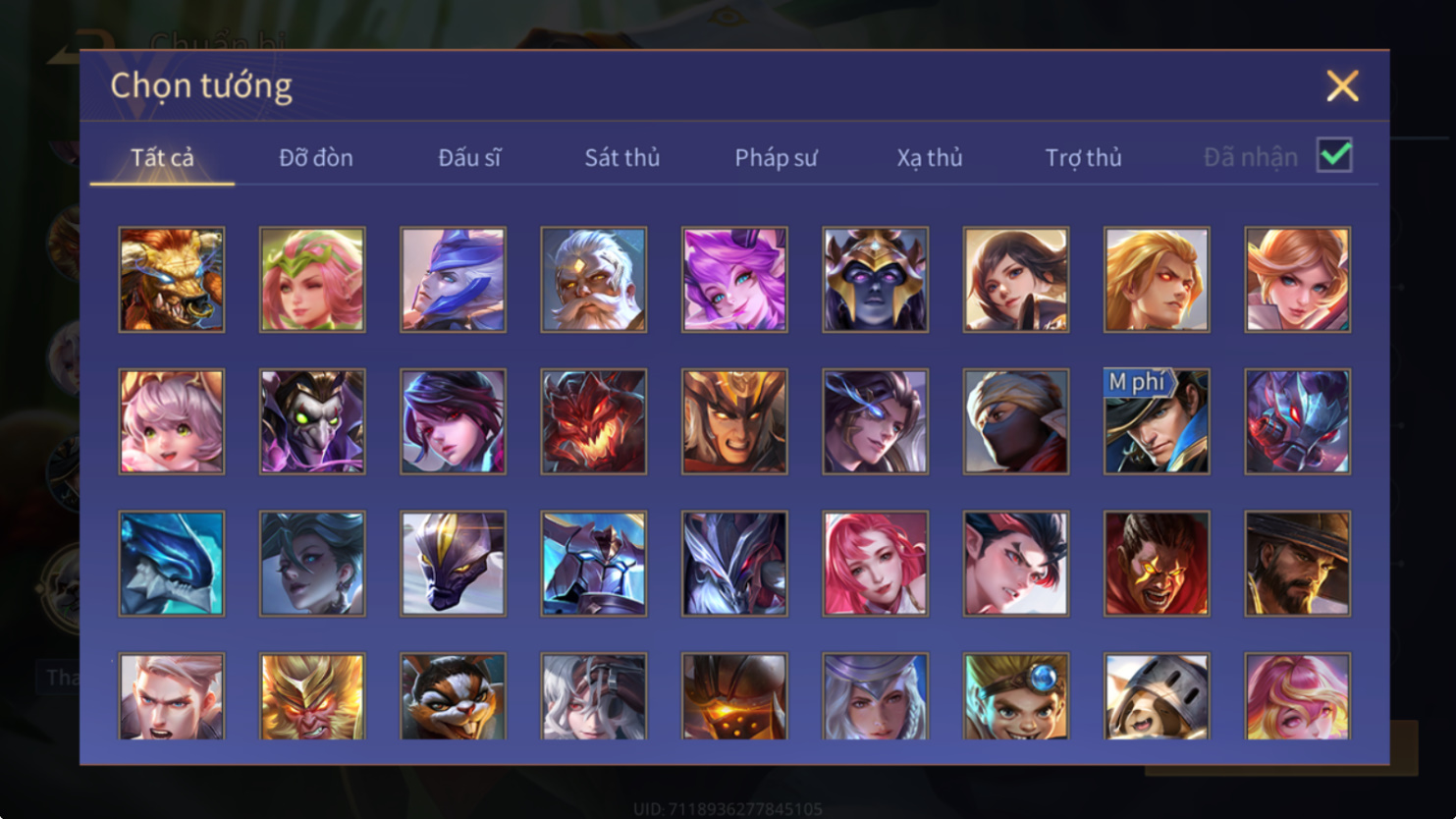The width and height of the screenshot is (1456, 819).
Task: Open the Đấu sĩ tab
Action: (x=469, y=157)
